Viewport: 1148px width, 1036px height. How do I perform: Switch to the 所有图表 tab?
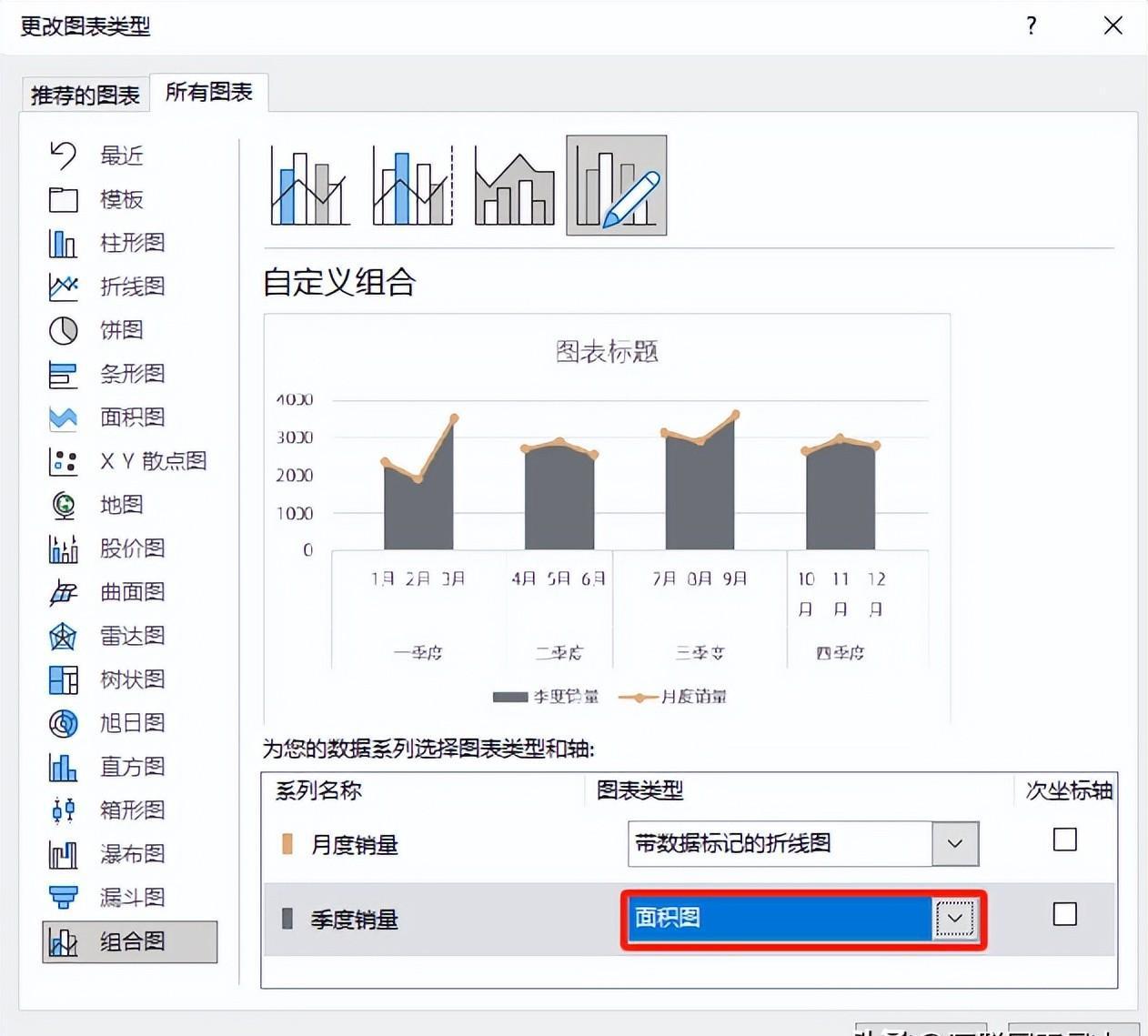209,92
